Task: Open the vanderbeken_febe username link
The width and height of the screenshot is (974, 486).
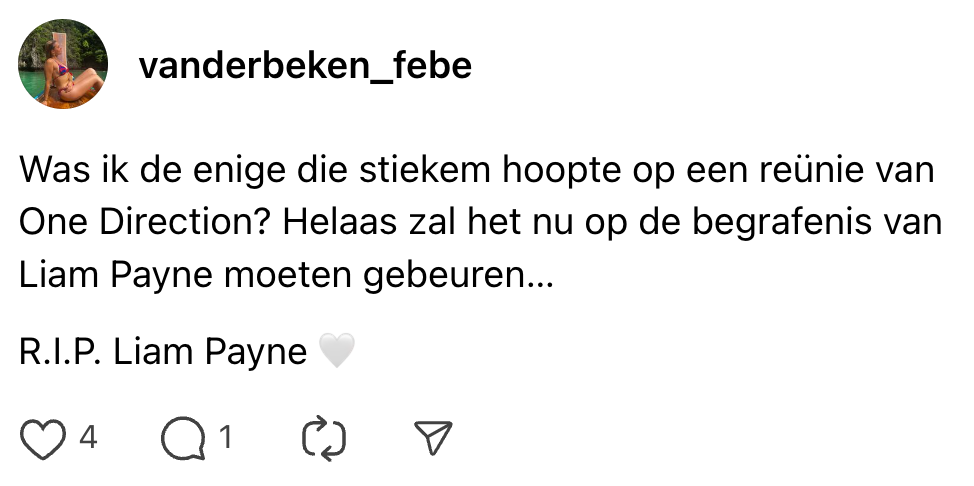Action: pyautogui.click(x=305, y=66)
